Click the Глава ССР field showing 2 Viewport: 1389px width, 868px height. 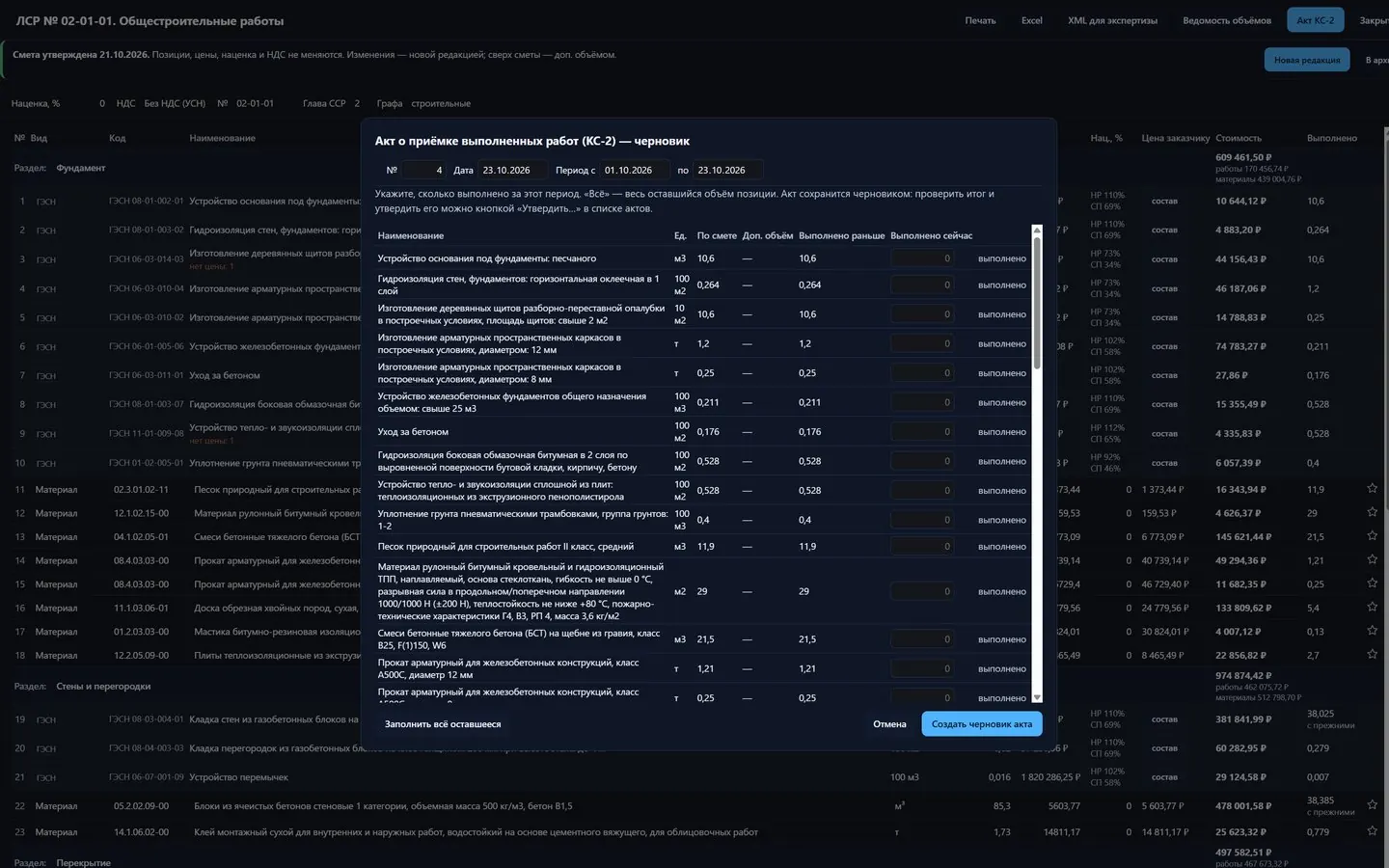[x=357, y=103]
